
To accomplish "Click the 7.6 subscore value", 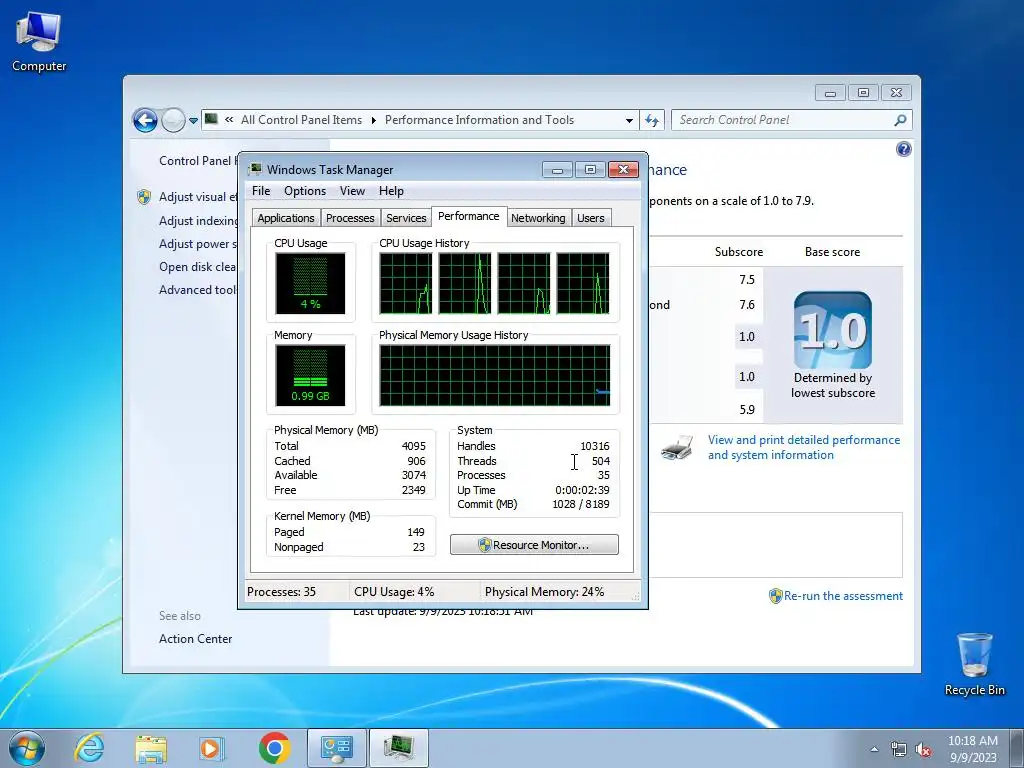I will 746,305.
